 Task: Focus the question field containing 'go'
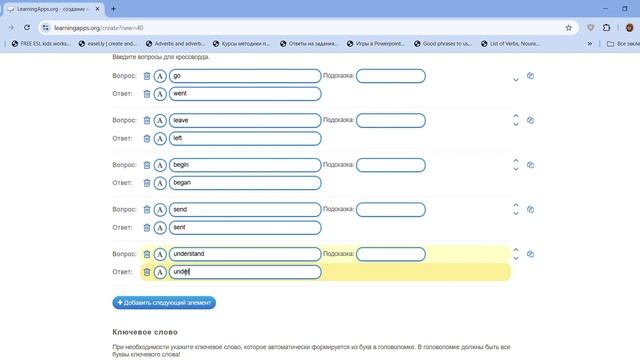point(245,76)
